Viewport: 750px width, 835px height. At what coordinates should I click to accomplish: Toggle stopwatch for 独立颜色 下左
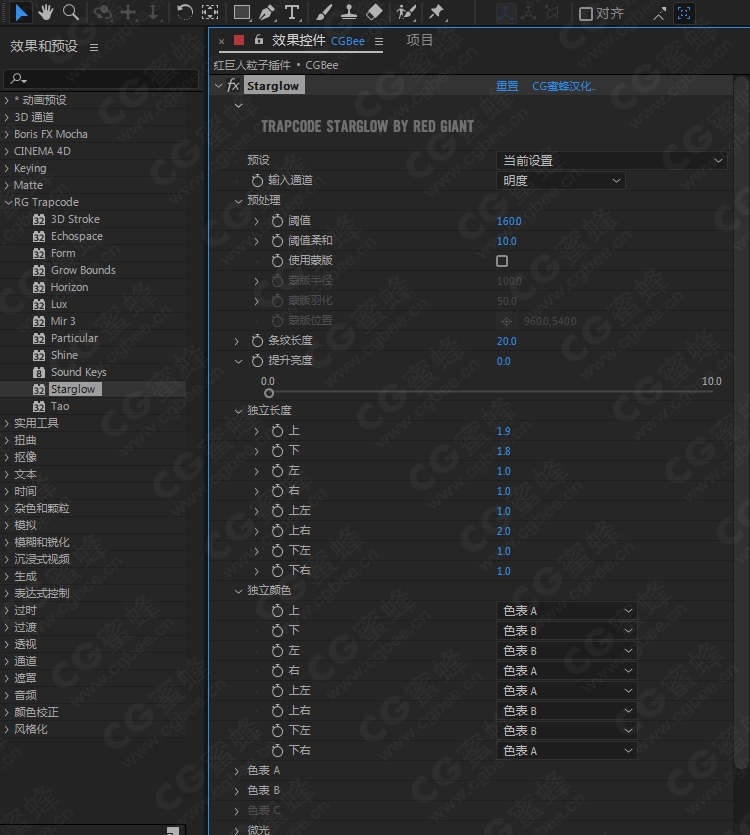277,731
